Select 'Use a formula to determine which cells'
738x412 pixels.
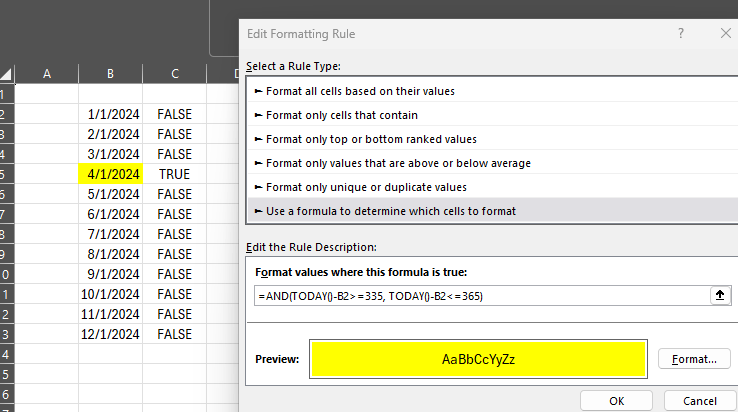click(492, 211)
